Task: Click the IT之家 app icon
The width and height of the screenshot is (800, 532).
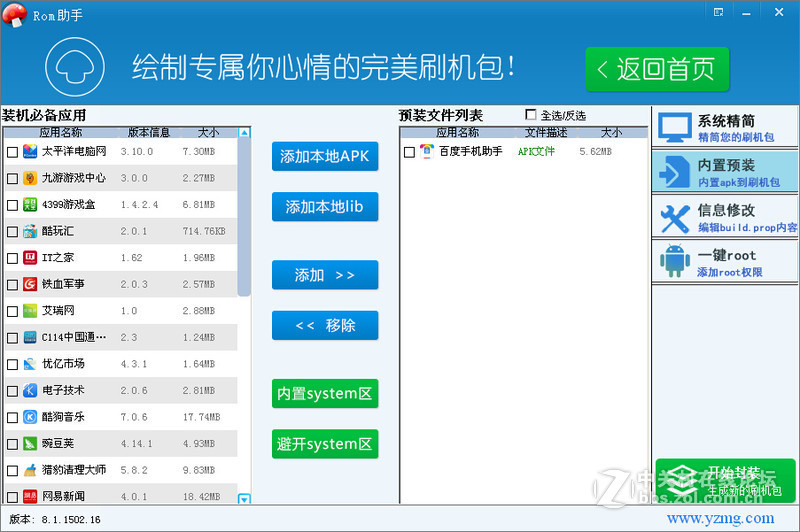Action: pos(30,258)
